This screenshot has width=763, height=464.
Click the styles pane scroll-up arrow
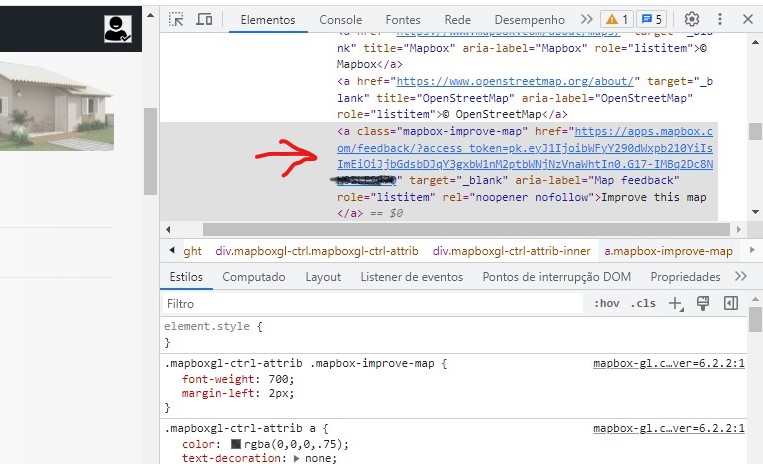755,300
